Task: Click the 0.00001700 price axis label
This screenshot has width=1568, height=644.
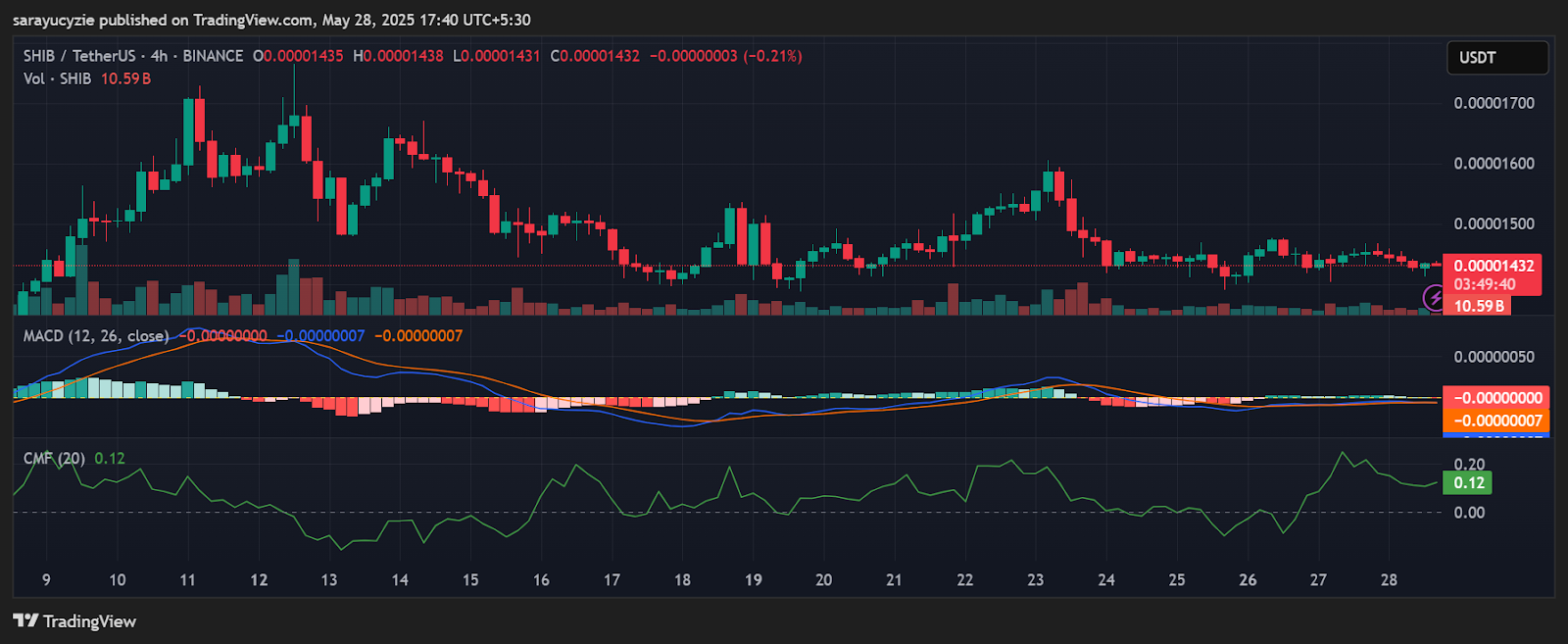Action: [1494, 103]
